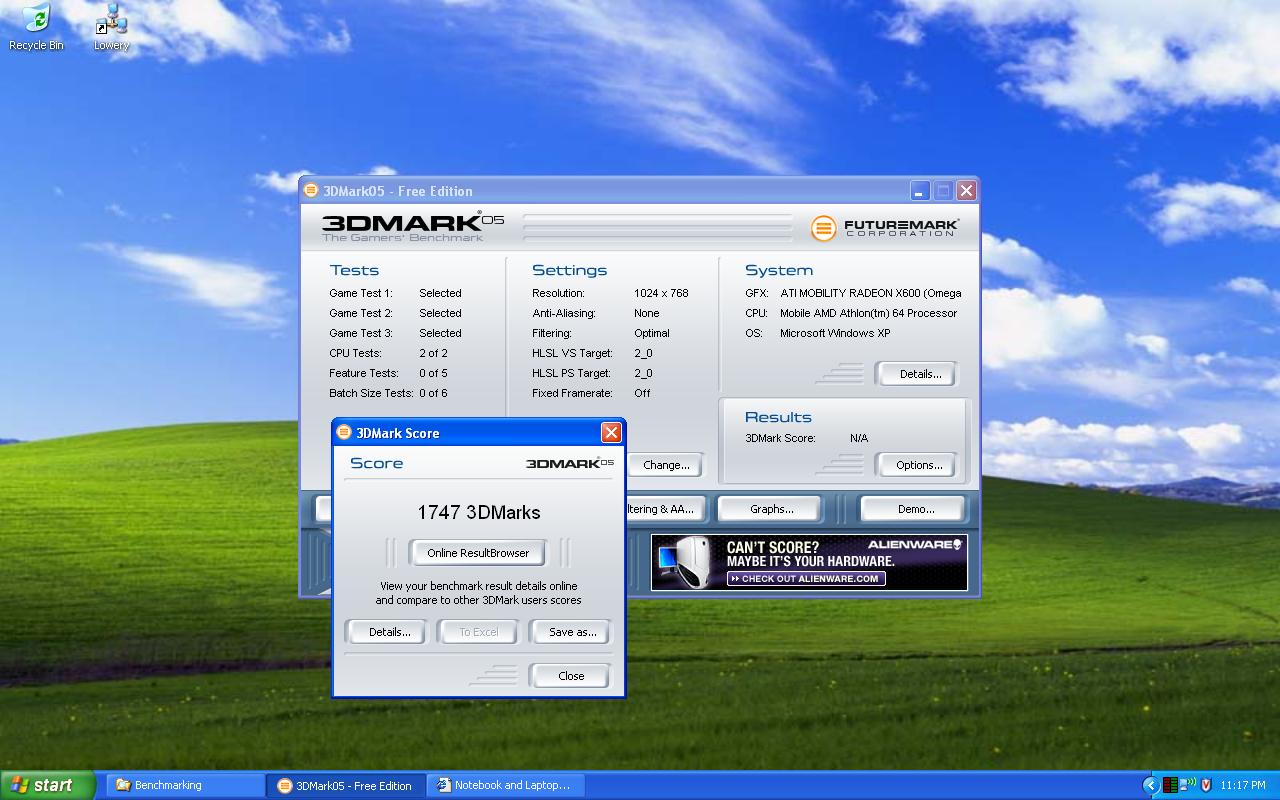The width and height of the screenshot is (1280, 800).
Task: Switch to Benchmarking folder in taskbar
Action: click(x=184, y=785)
